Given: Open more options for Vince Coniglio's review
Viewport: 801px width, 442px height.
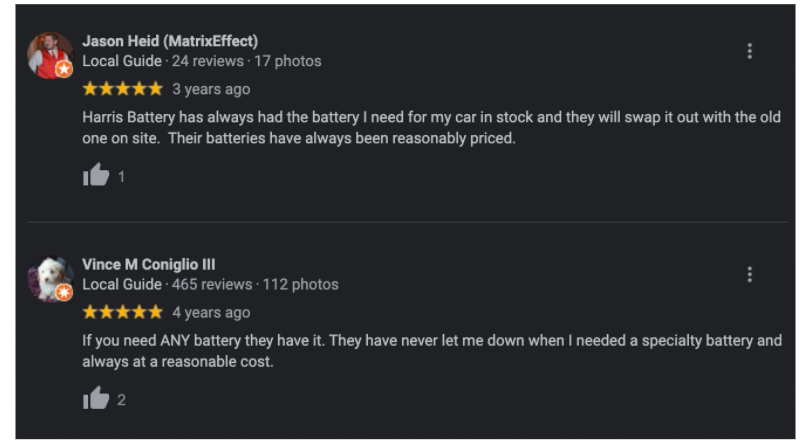Looking at the screenshot, I should (749, 274).
